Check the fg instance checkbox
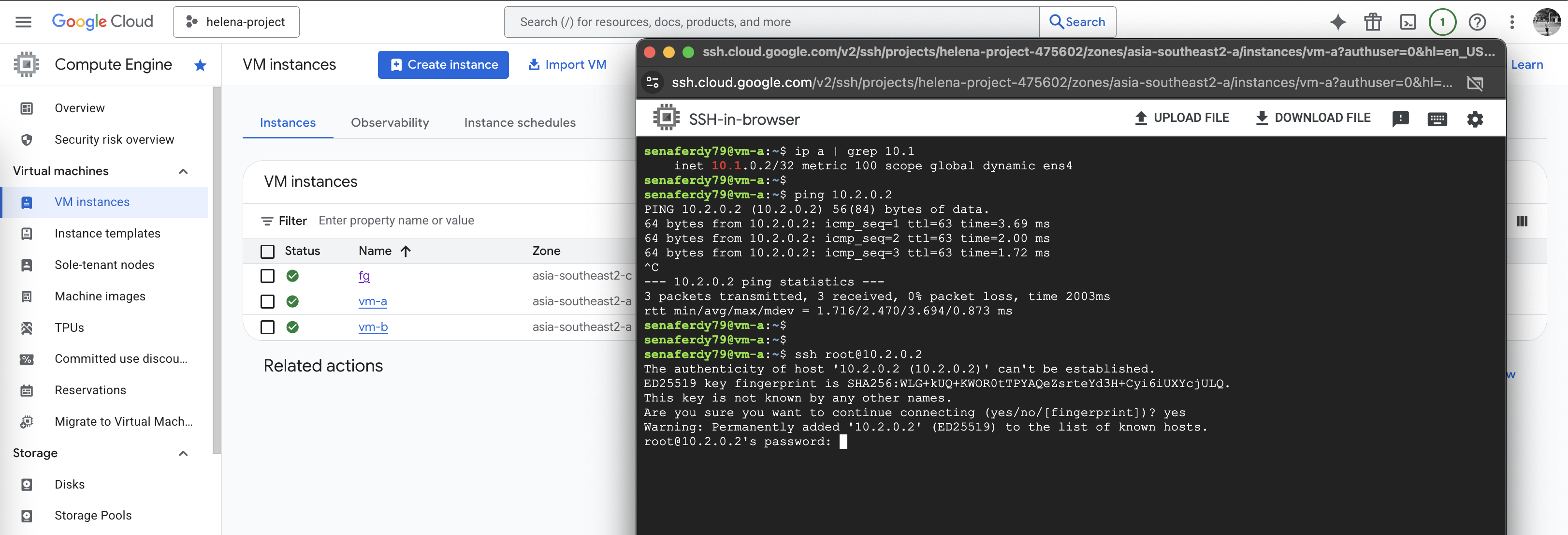This screenshot has width=1568, height=535. point(267,276)
